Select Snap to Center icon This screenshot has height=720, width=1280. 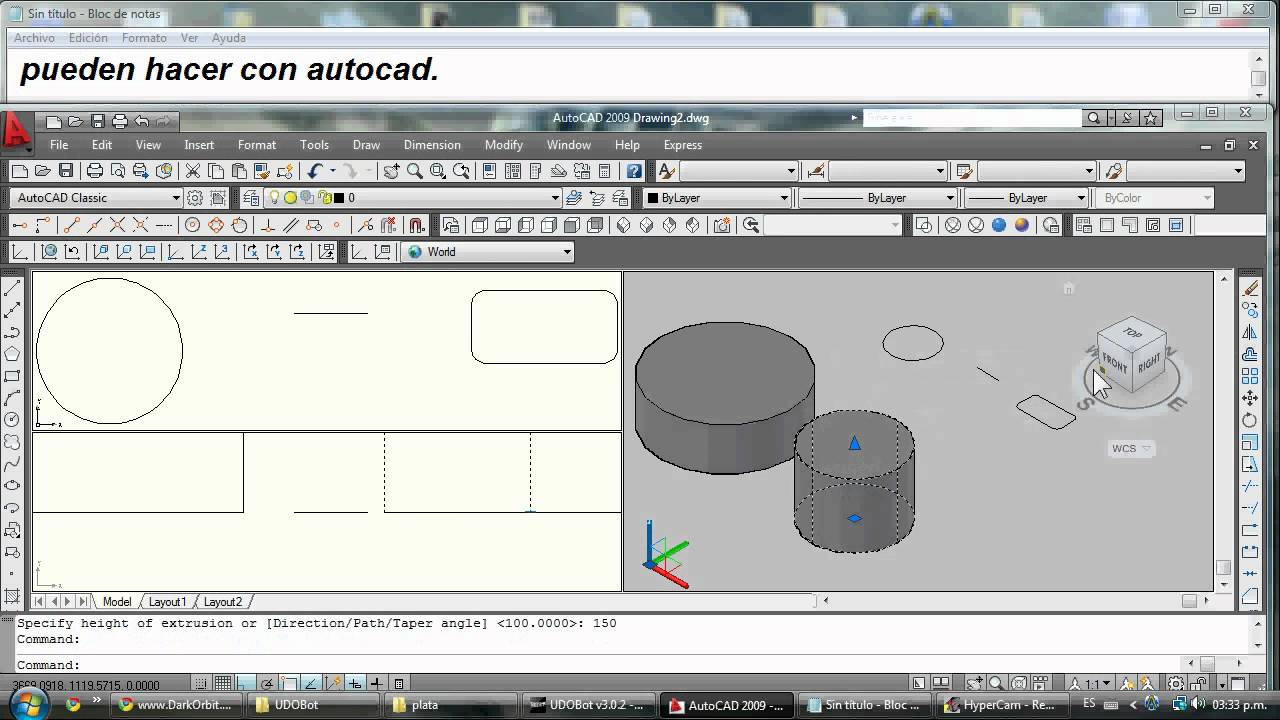pyautogui.click(x=192, y=225)
